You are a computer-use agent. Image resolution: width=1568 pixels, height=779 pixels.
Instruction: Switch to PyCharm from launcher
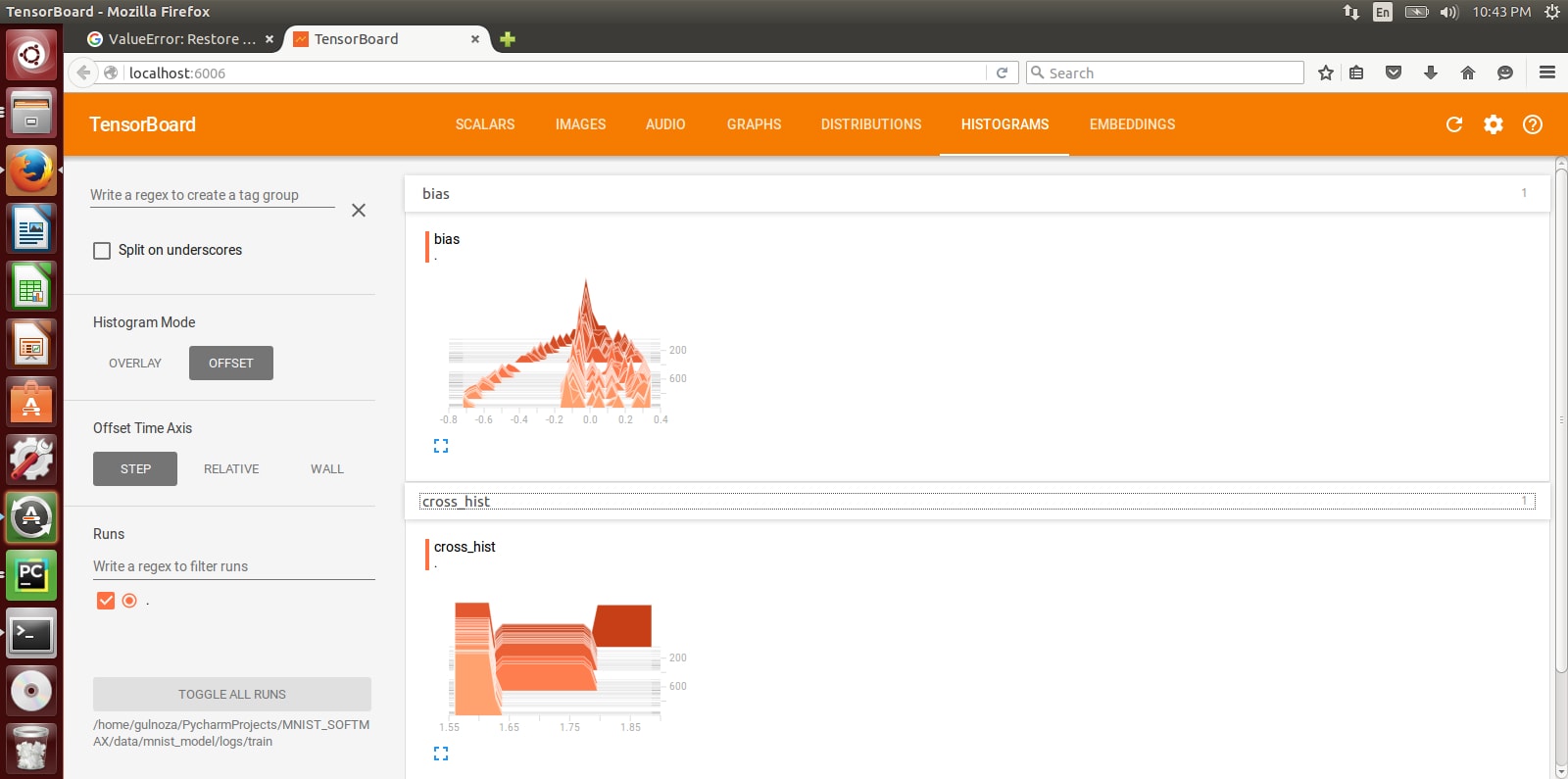click(x=31, y=575)
